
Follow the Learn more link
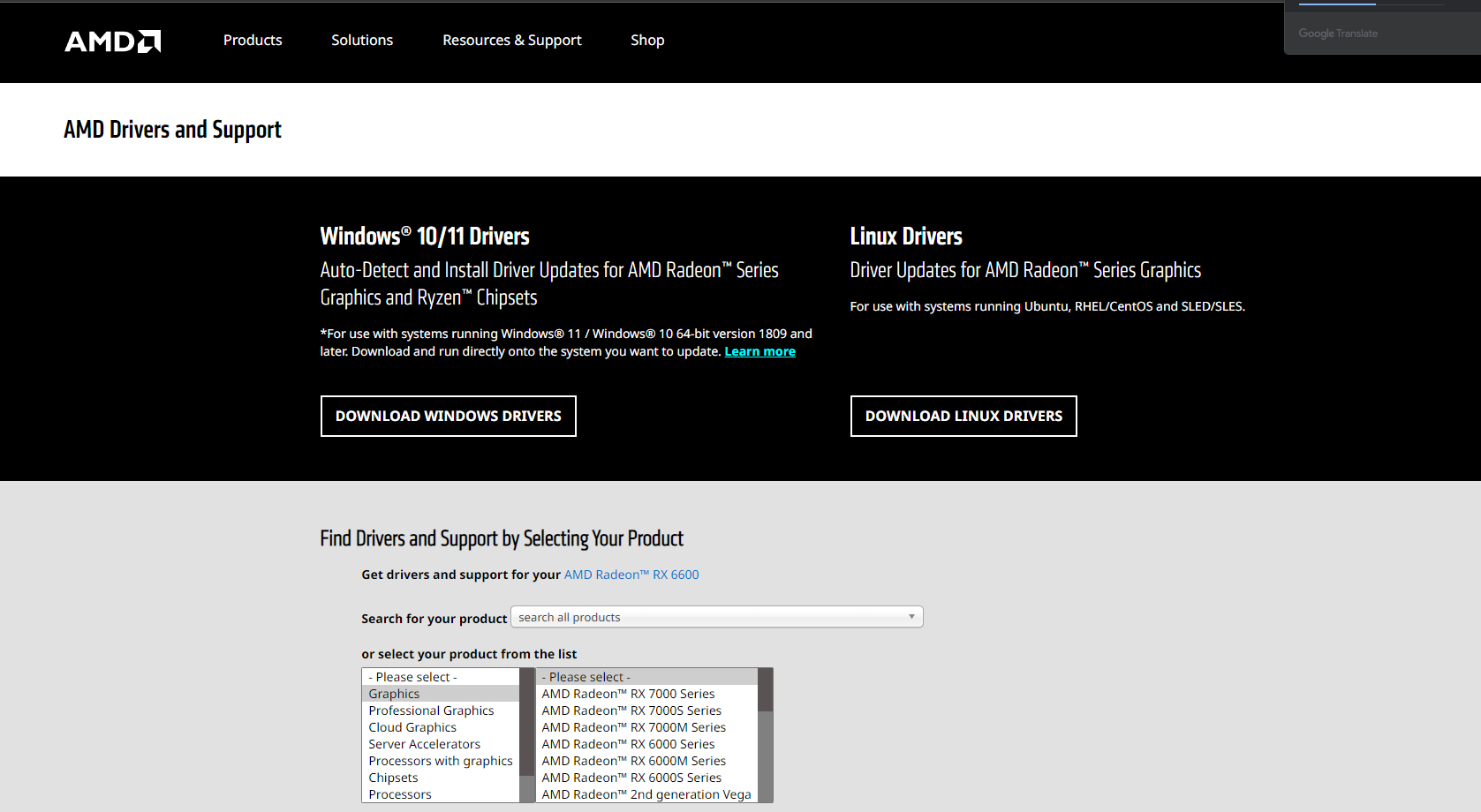(x=759, y=352)
